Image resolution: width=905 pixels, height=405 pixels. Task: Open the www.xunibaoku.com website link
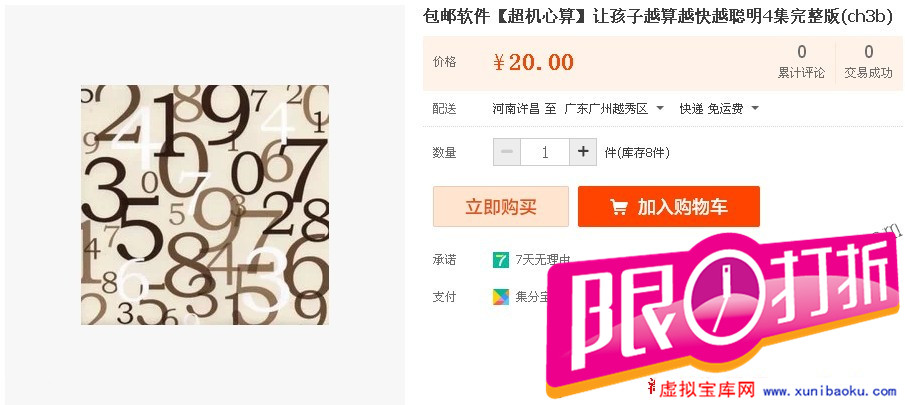click(x=830, y=392)
